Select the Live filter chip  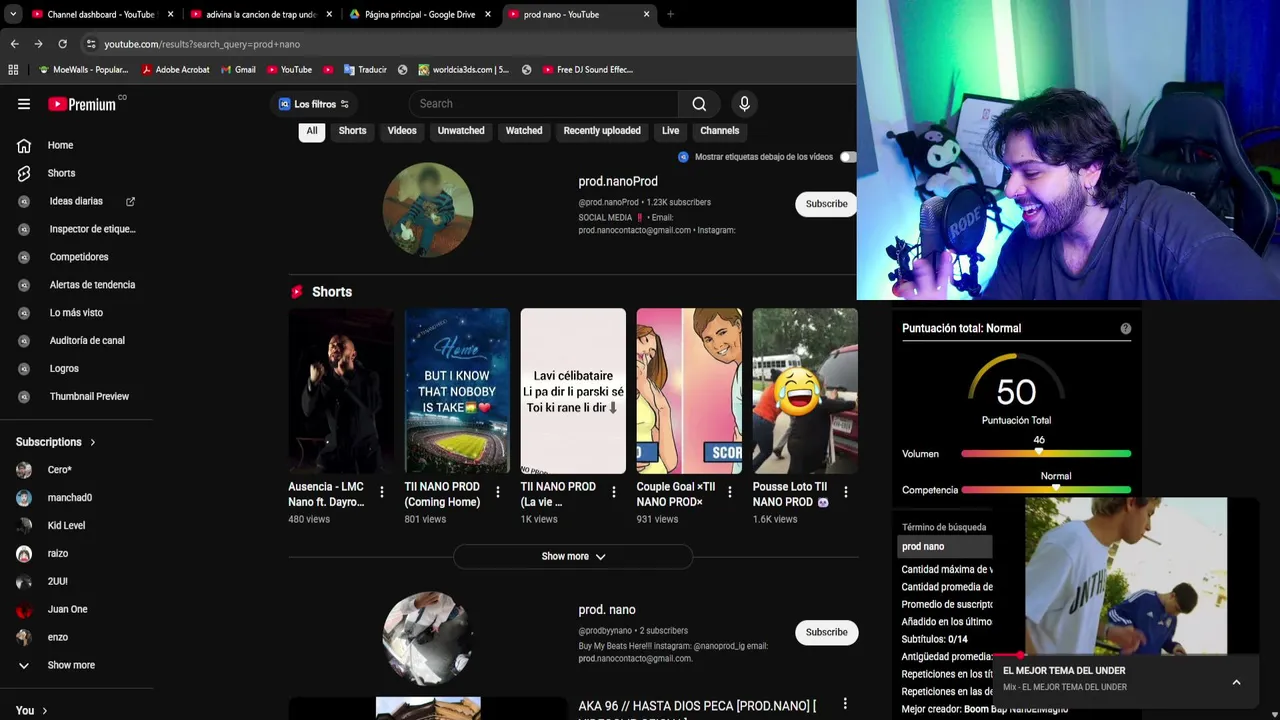(670, 131)
